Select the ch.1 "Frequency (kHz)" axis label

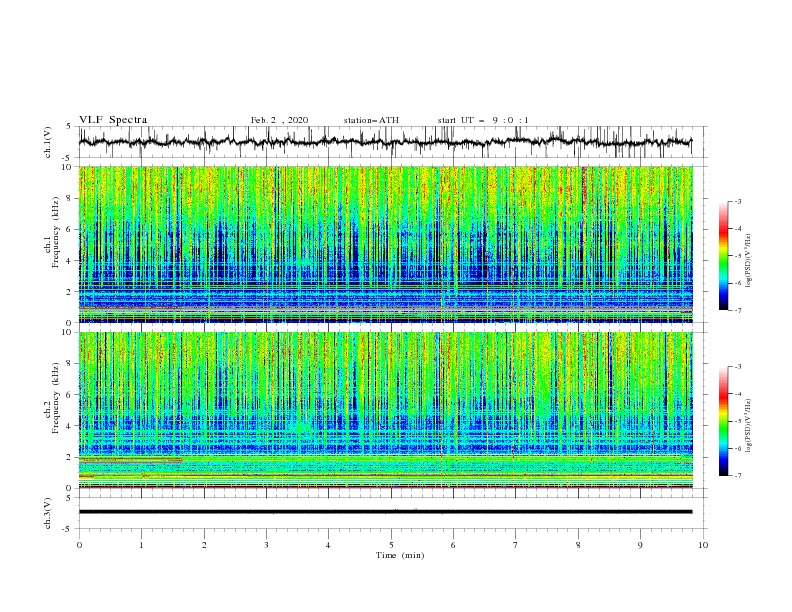click(x=56, y=230)
